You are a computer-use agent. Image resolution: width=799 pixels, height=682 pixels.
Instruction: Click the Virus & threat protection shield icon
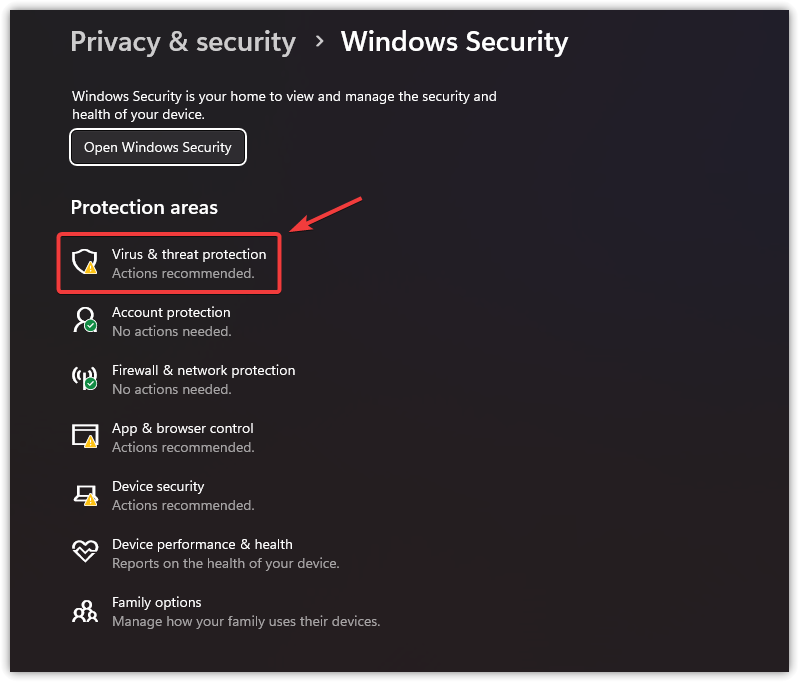(84, 262)
